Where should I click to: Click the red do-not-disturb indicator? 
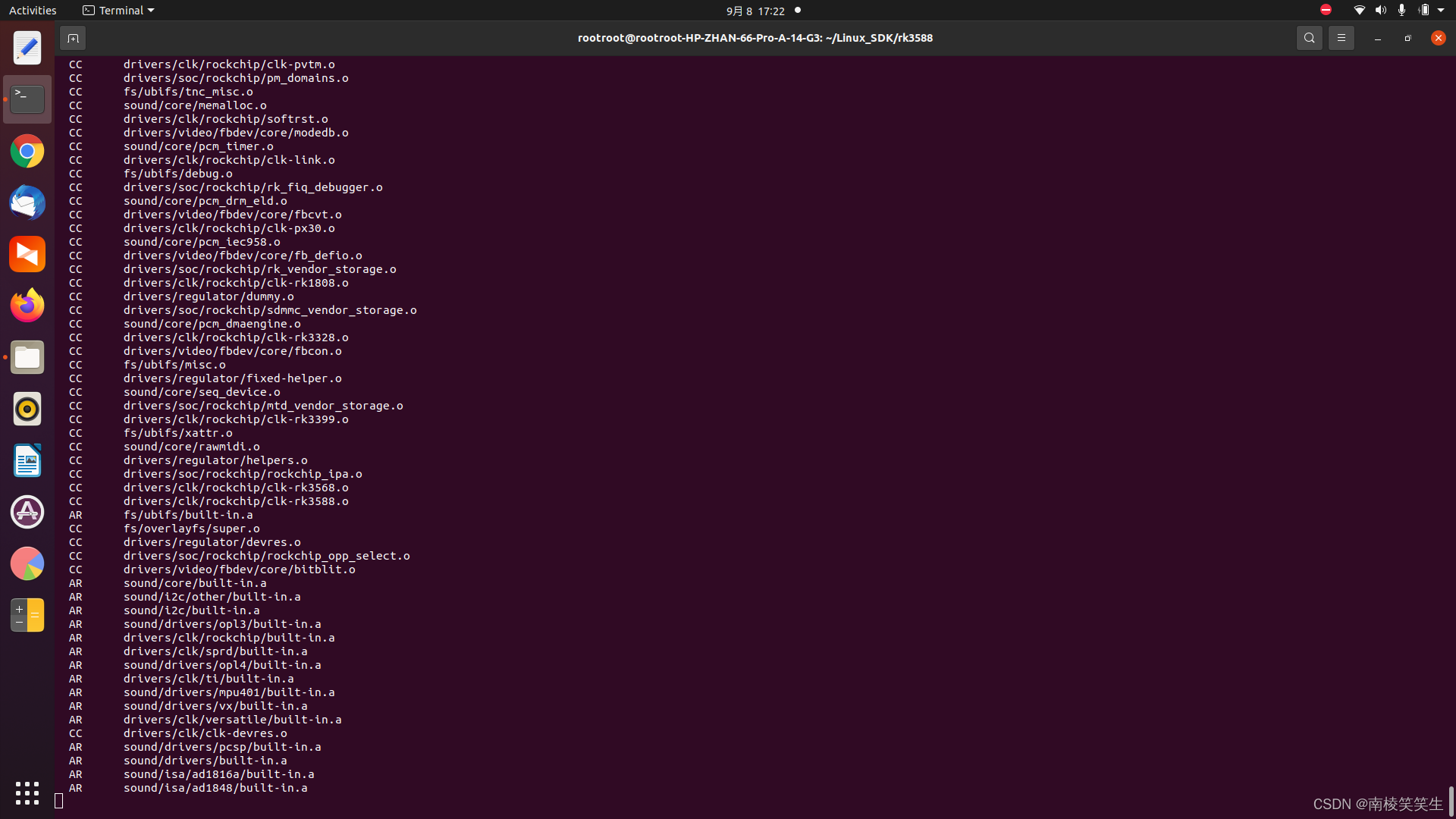[x=1326, y=10]
